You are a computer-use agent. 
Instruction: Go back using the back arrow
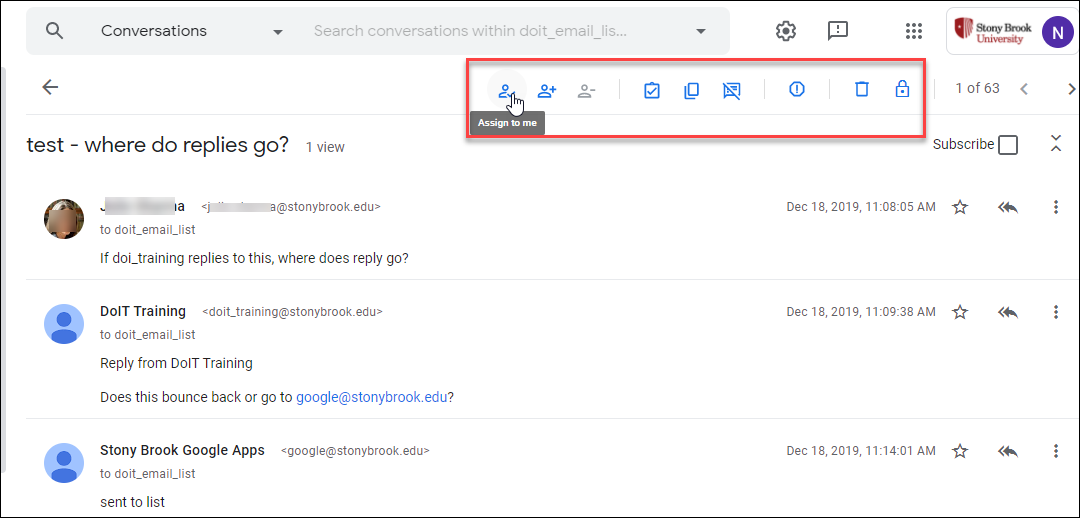(x=50, y=87)
